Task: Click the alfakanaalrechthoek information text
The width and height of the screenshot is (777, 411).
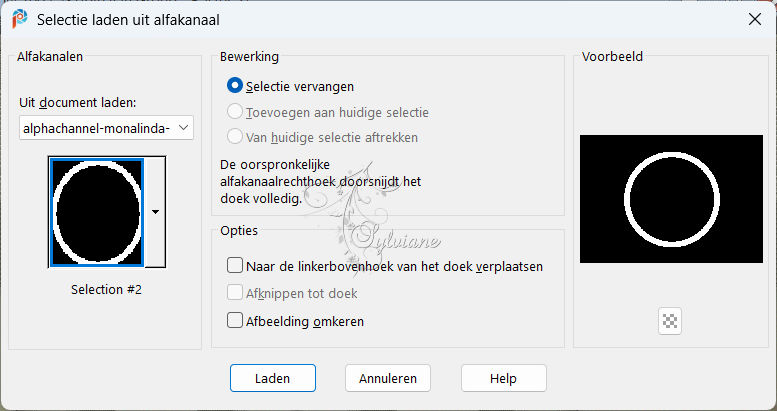Action: click(x=321, y=181)
